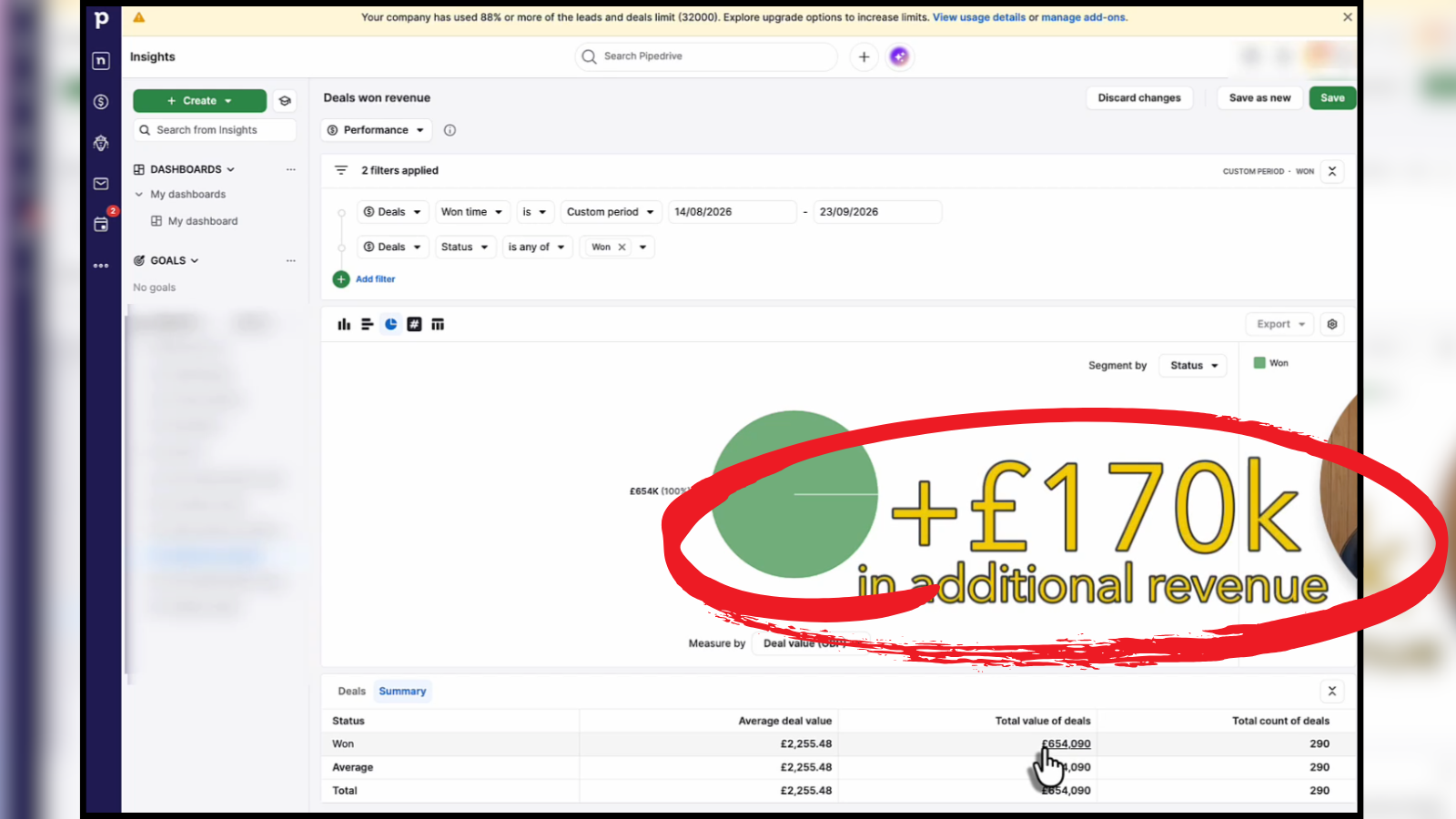This screenshot has height=819, width=1456.
Task: Expand the Export dropdown
Action: [1280, 324]
